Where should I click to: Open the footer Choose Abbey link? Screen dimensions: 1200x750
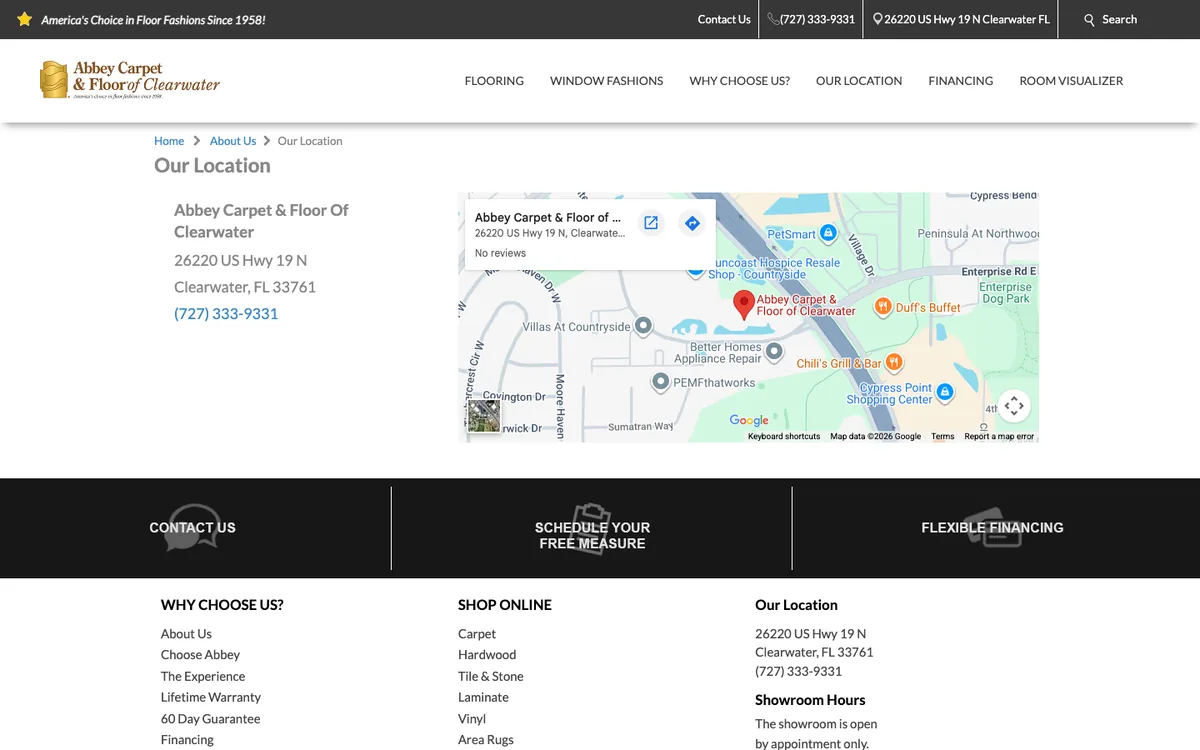pyautogui.click(x=200, y=655)
